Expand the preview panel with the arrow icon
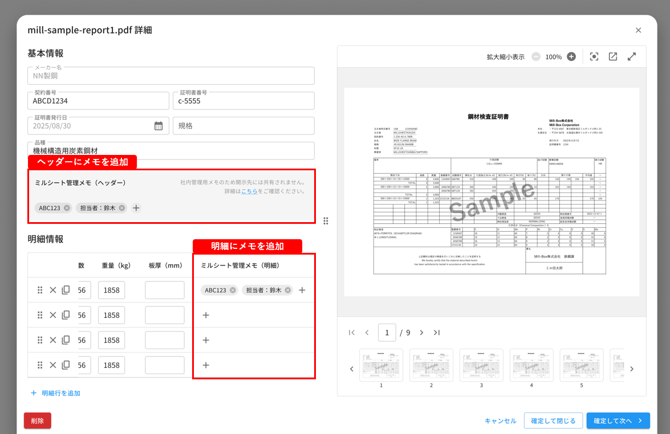The height and width of the screenshot is (434, 670). click(x=632, y=56)
